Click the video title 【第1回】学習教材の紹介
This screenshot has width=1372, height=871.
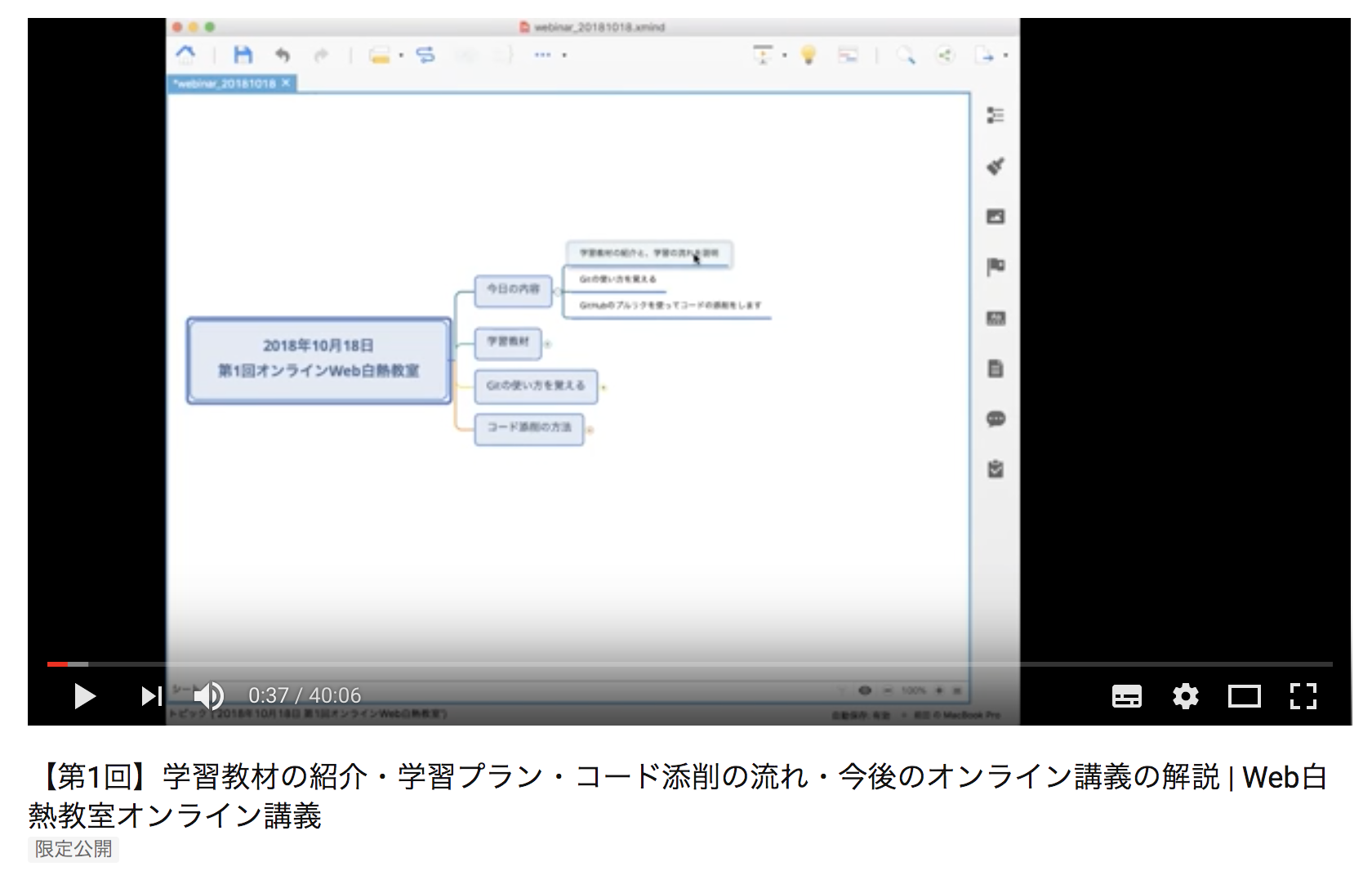point(677,795)
